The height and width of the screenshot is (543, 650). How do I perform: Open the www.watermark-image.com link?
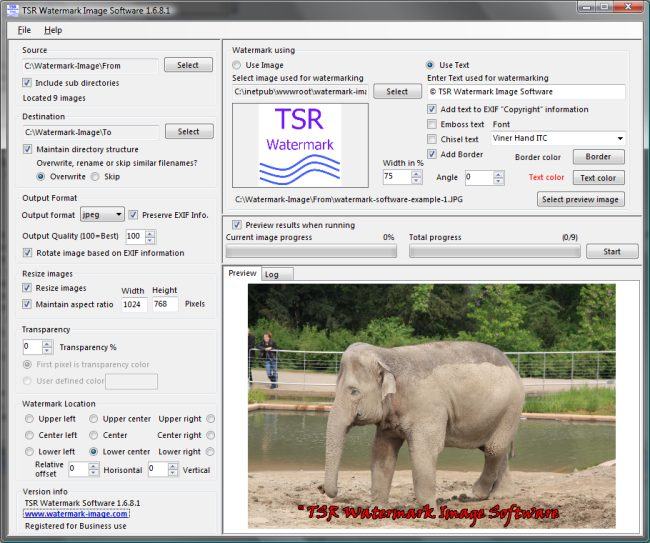pyautogui.click(x=76, y=514)
